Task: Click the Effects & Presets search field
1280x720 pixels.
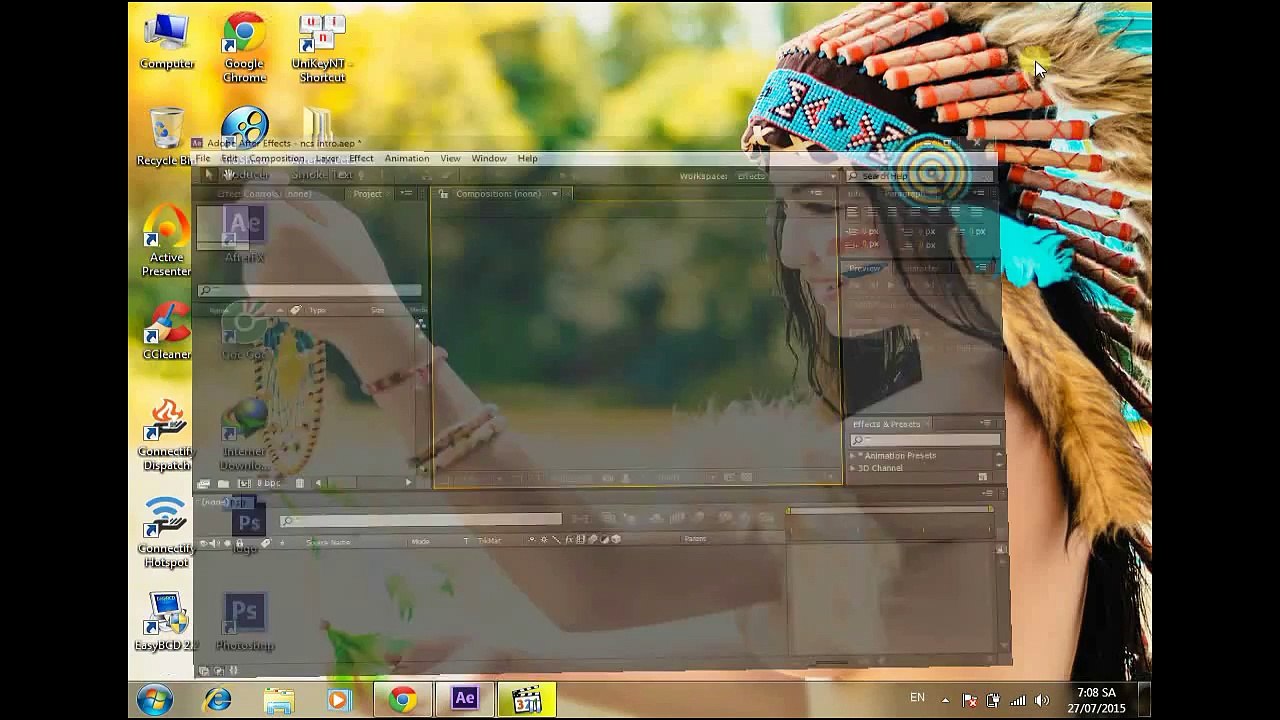Action: [925, 440]
